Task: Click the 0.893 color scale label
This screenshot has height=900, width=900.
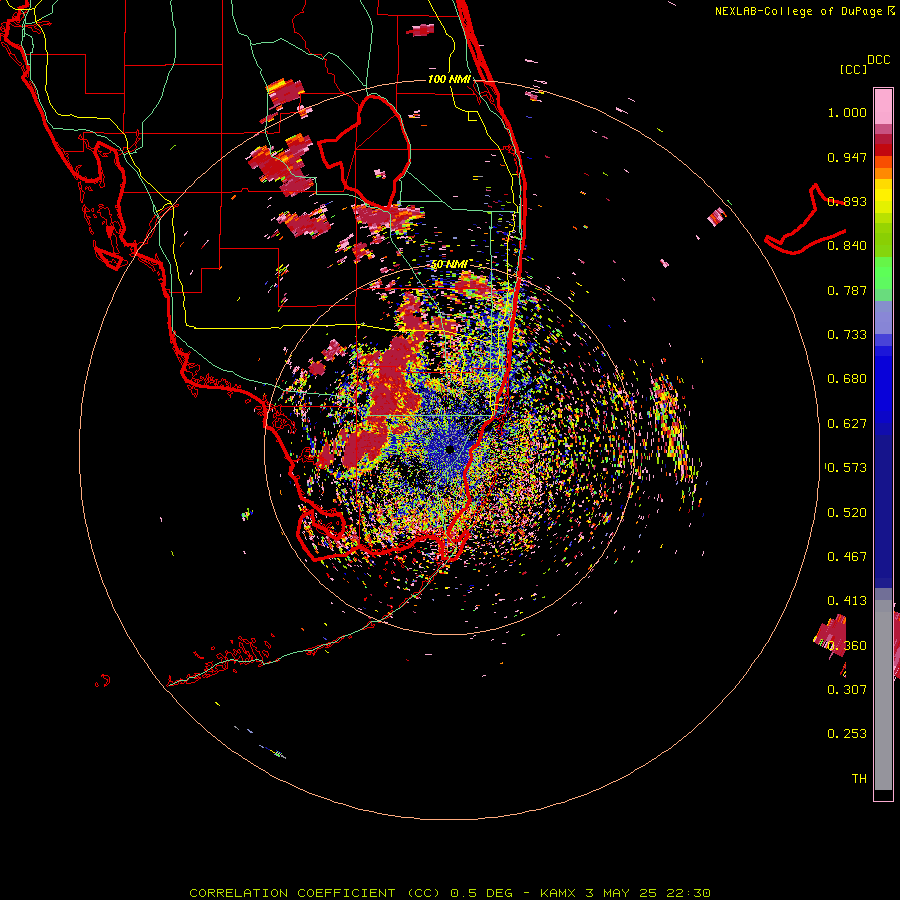Action: (847, 201)
